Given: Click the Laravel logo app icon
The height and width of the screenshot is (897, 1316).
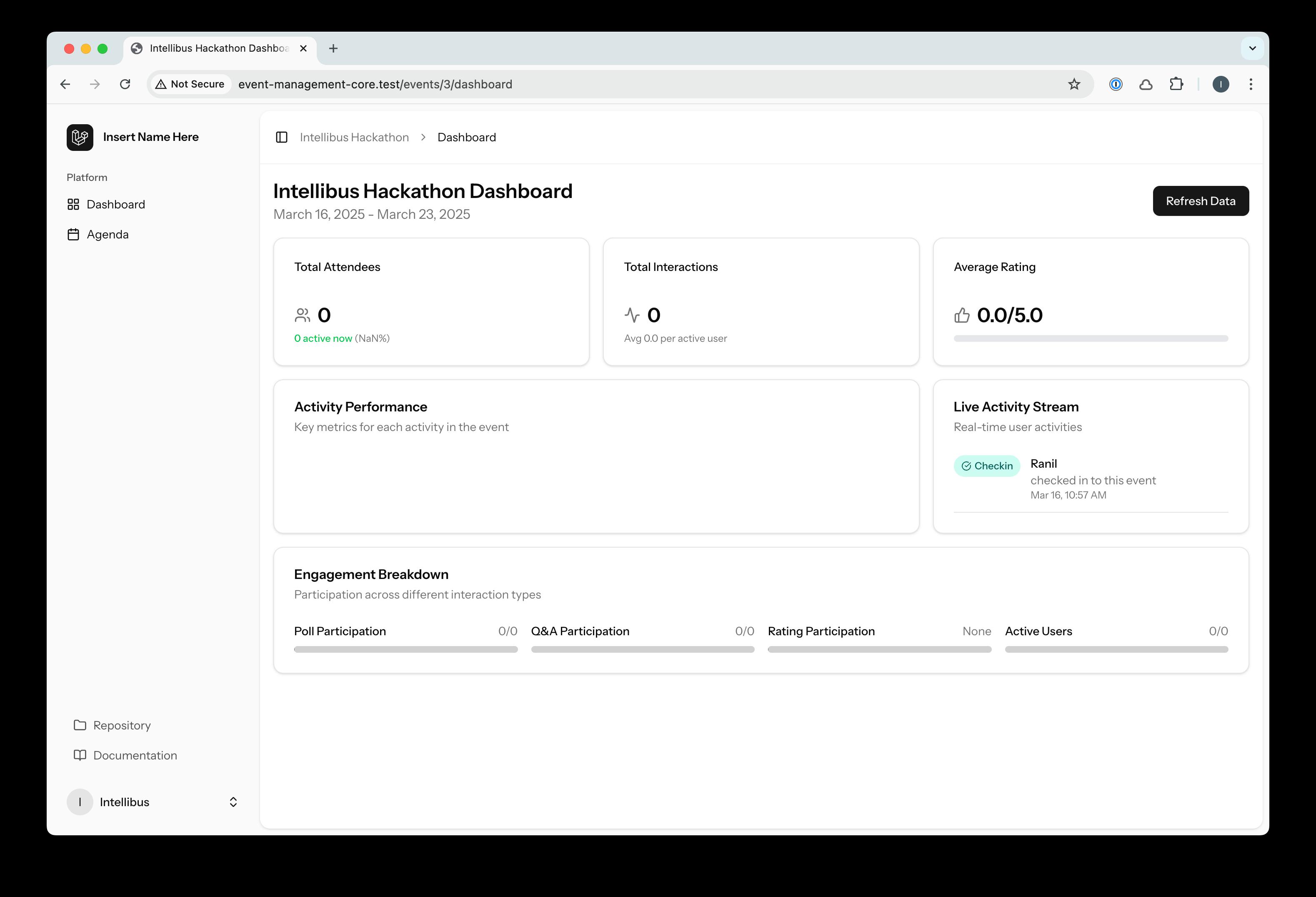Looking at the screenshot, I should point(80,138).
